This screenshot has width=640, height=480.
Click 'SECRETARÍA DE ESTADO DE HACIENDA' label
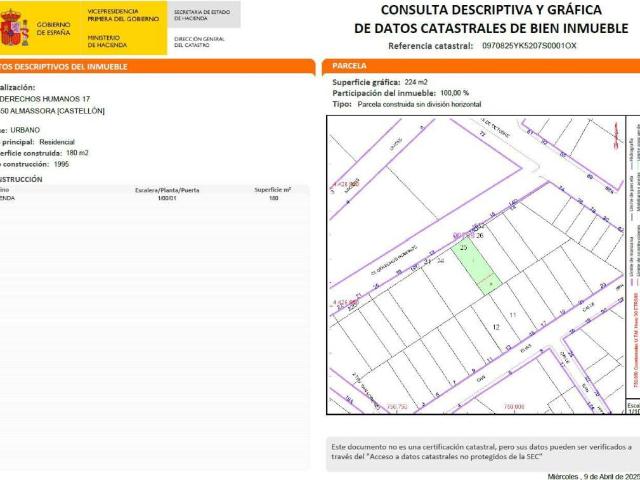click(x=202, y=15)
